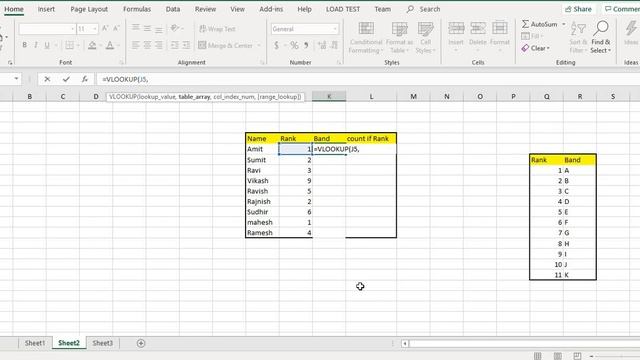Open Sort & Filter
640x360 pixels.
tap(578, 38)
